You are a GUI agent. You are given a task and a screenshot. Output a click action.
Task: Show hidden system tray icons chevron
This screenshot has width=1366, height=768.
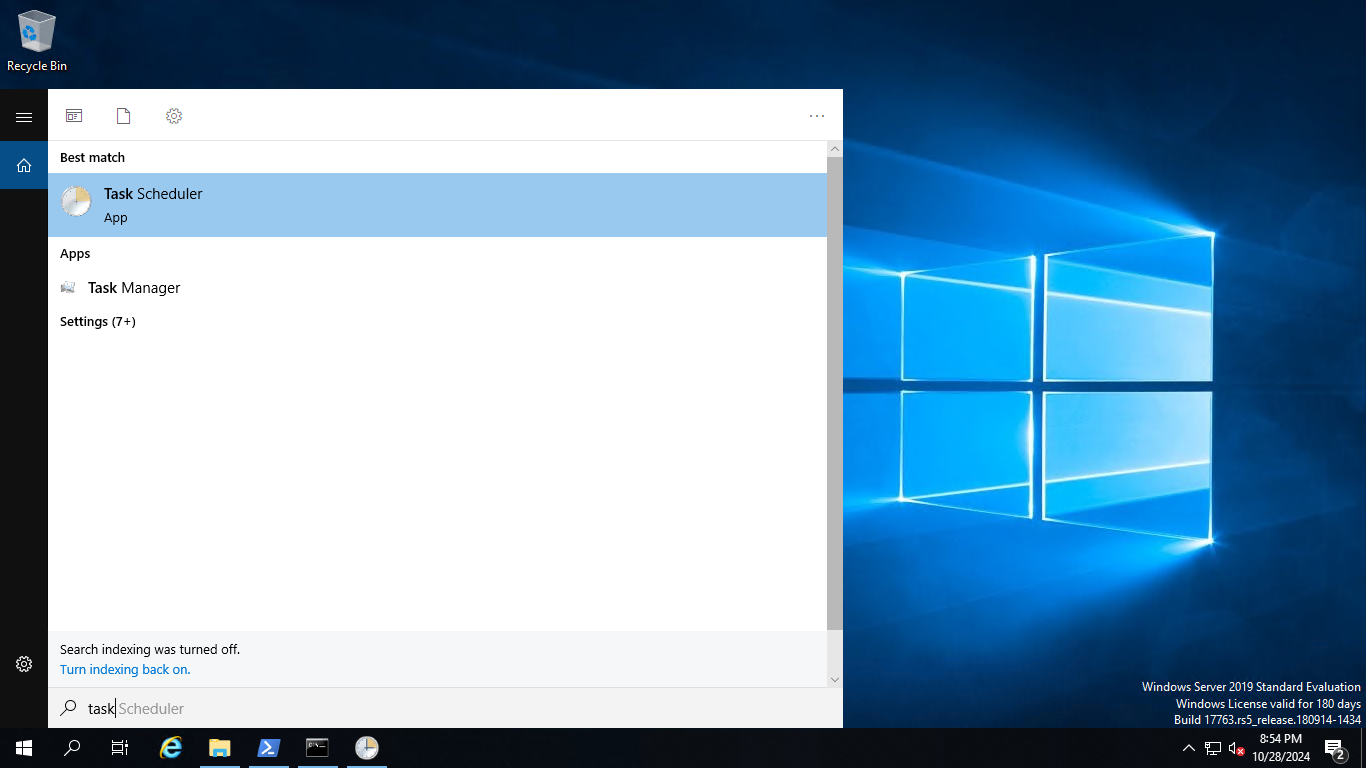[1188, 748]
